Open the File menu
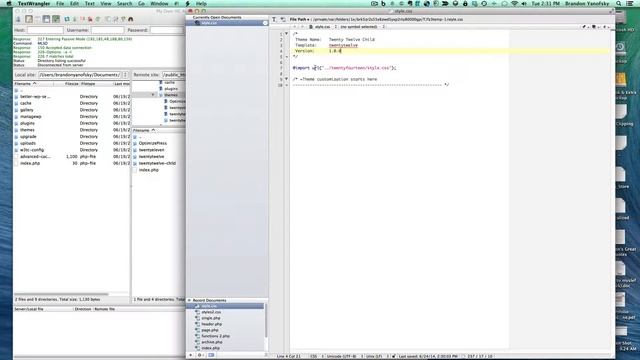The width and height of the screenshot is (640, 360). [60, 4]
